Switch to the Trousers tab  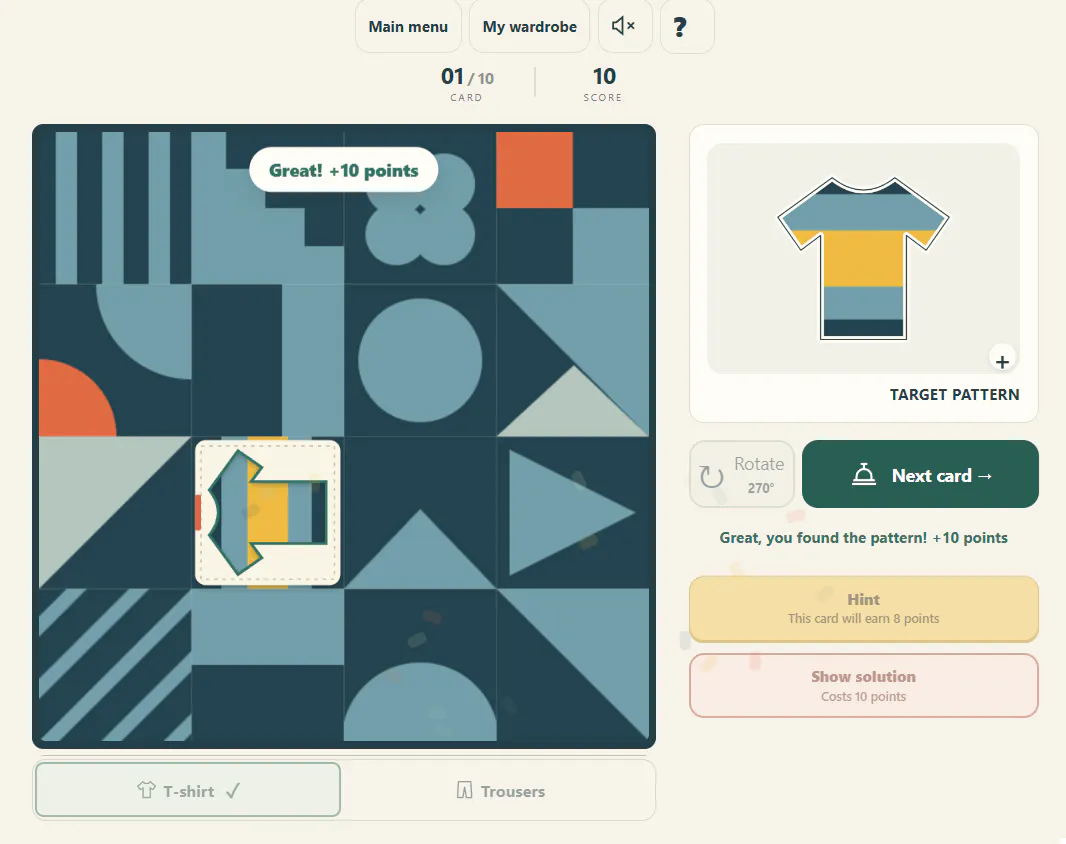[500, 791]
